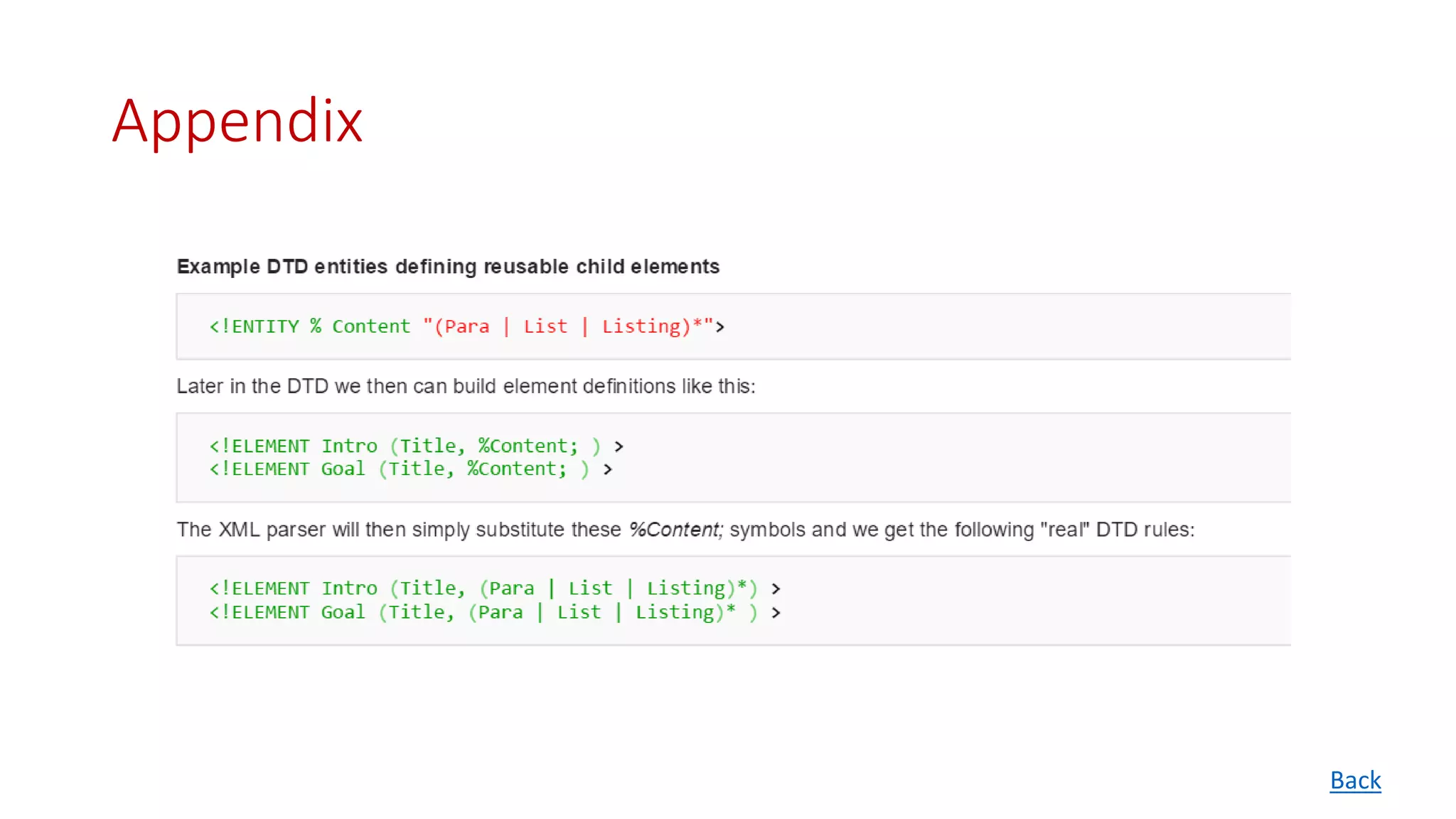The width and height of the screenshot is (1456, 819).
Task: Click the 'ELEMENT Goal (Title, %Content;)' line
Action: 410,469
